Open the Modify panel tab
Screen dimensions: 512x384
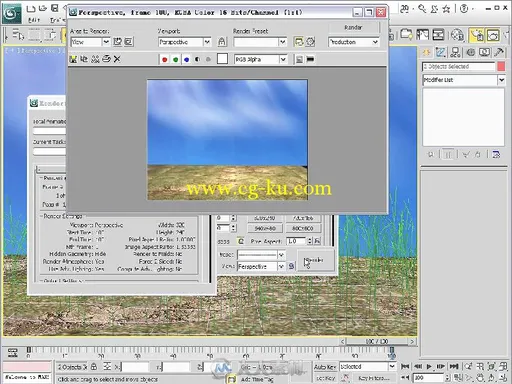[441, 52]
